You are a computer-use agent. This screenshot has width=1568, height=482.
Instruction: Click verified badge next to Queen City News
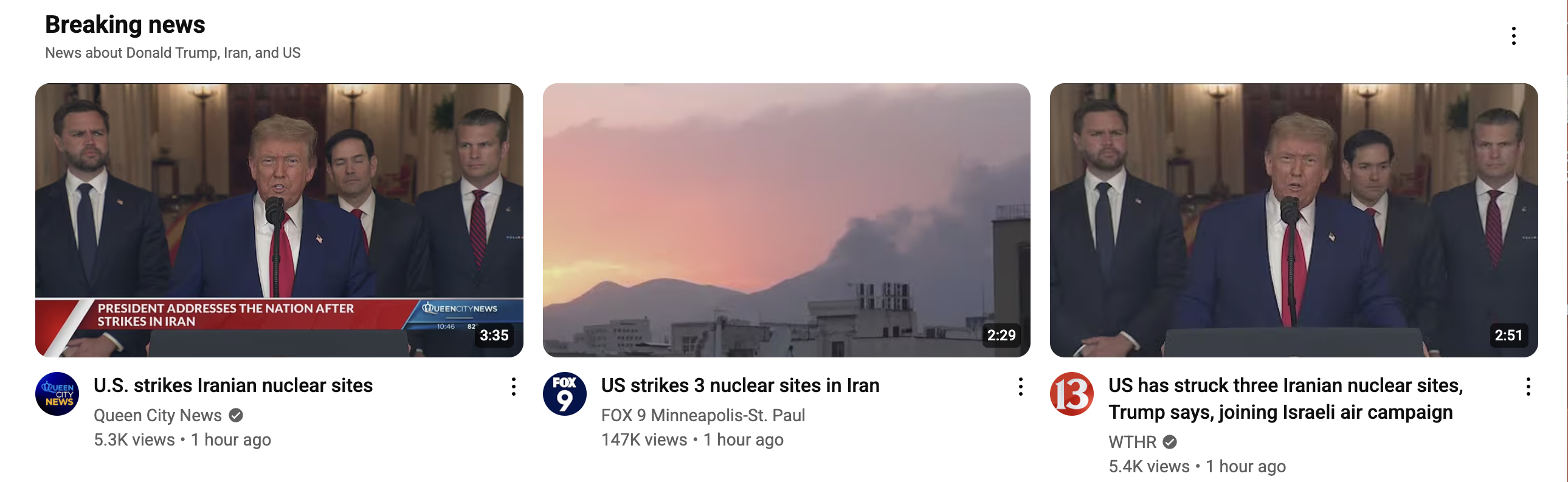pyautogui.click(x=236, y=415)
